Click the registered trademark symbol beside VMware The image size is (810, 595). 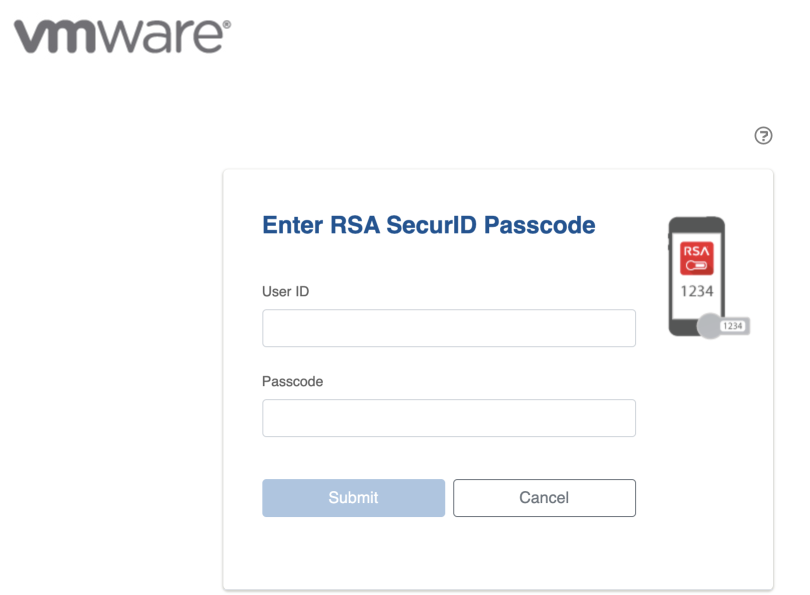[x=226, y=22]
